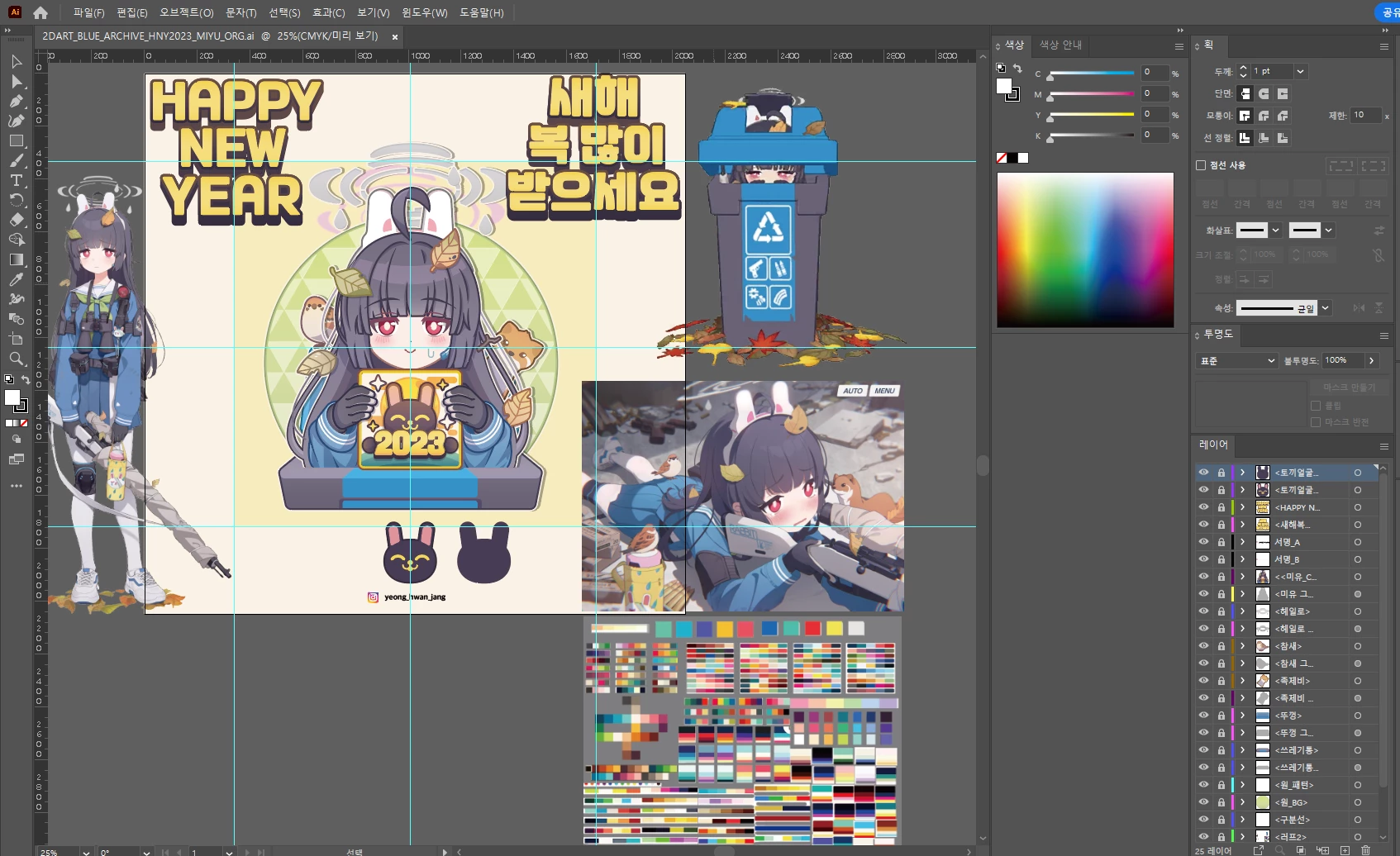Expand the 서명_A layer contents
This screenshot has width=1400, height=856.
tap(1242, 542)
